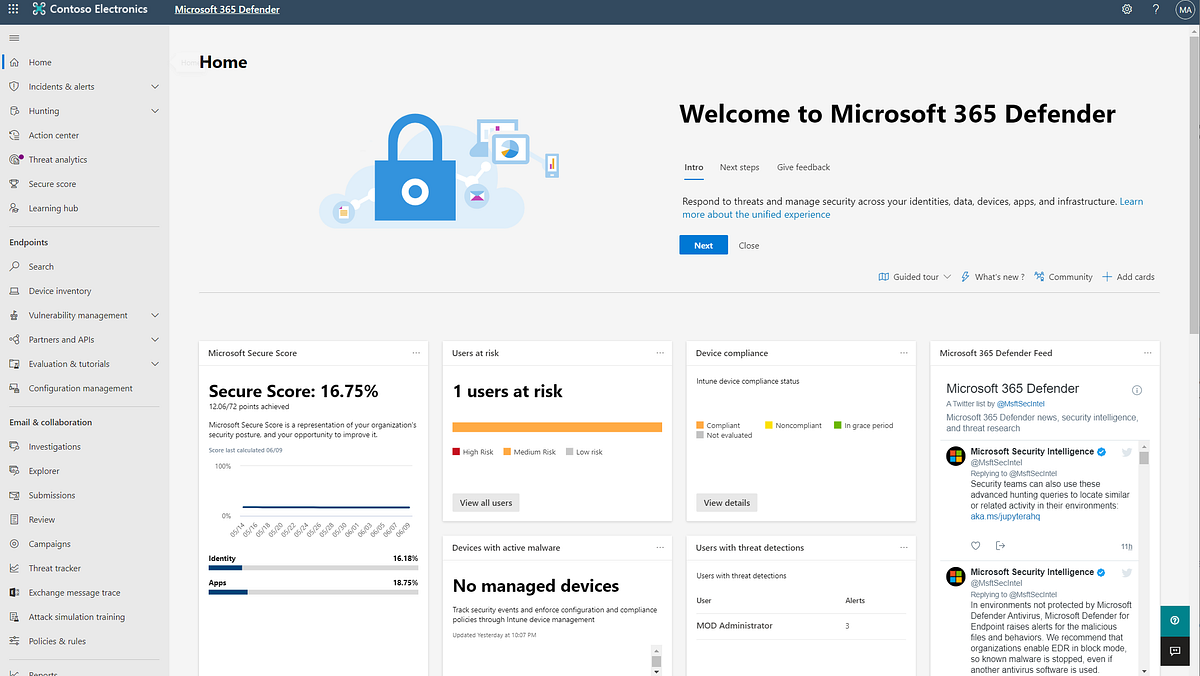Viewport: 1200px width, 676px height.
Task: Click the Device inventory sidebar icon
Action: [x=15, y=291]
